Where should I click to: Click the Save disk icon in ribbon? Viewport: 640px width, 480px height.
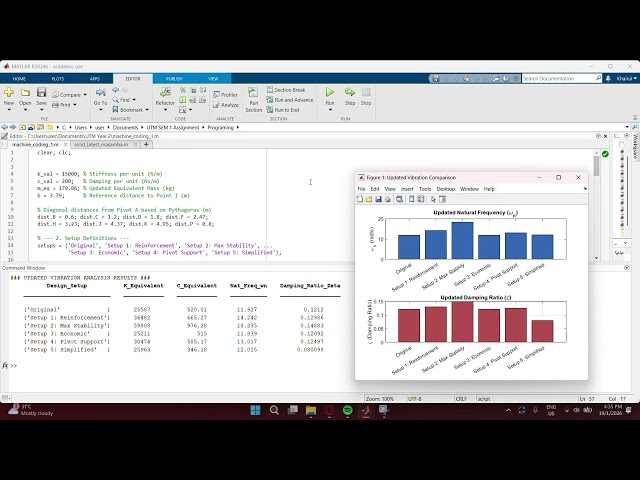41,92
